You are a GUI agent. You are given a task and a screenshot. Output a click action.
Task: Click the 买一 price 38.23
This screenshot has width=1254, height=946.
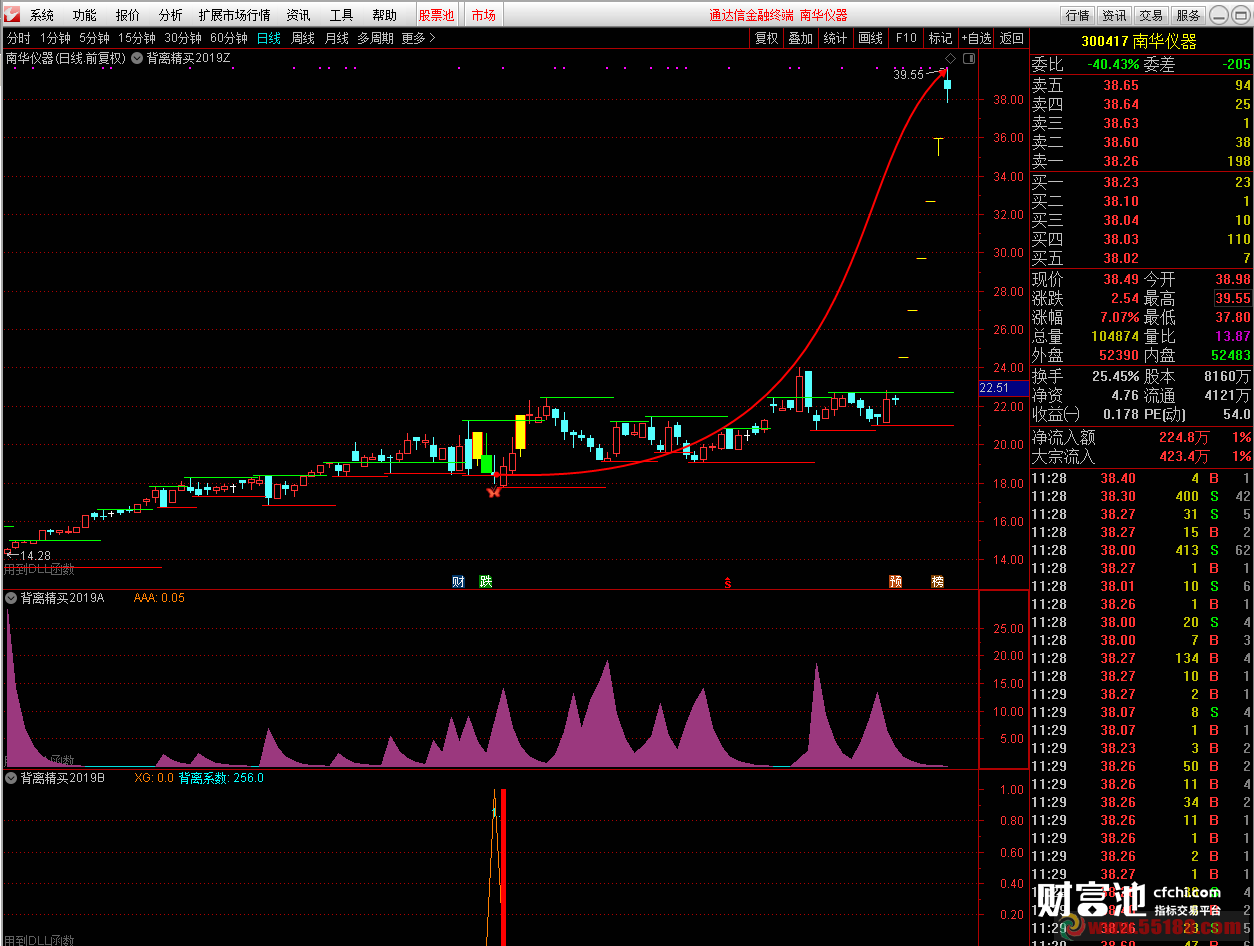1120,182
